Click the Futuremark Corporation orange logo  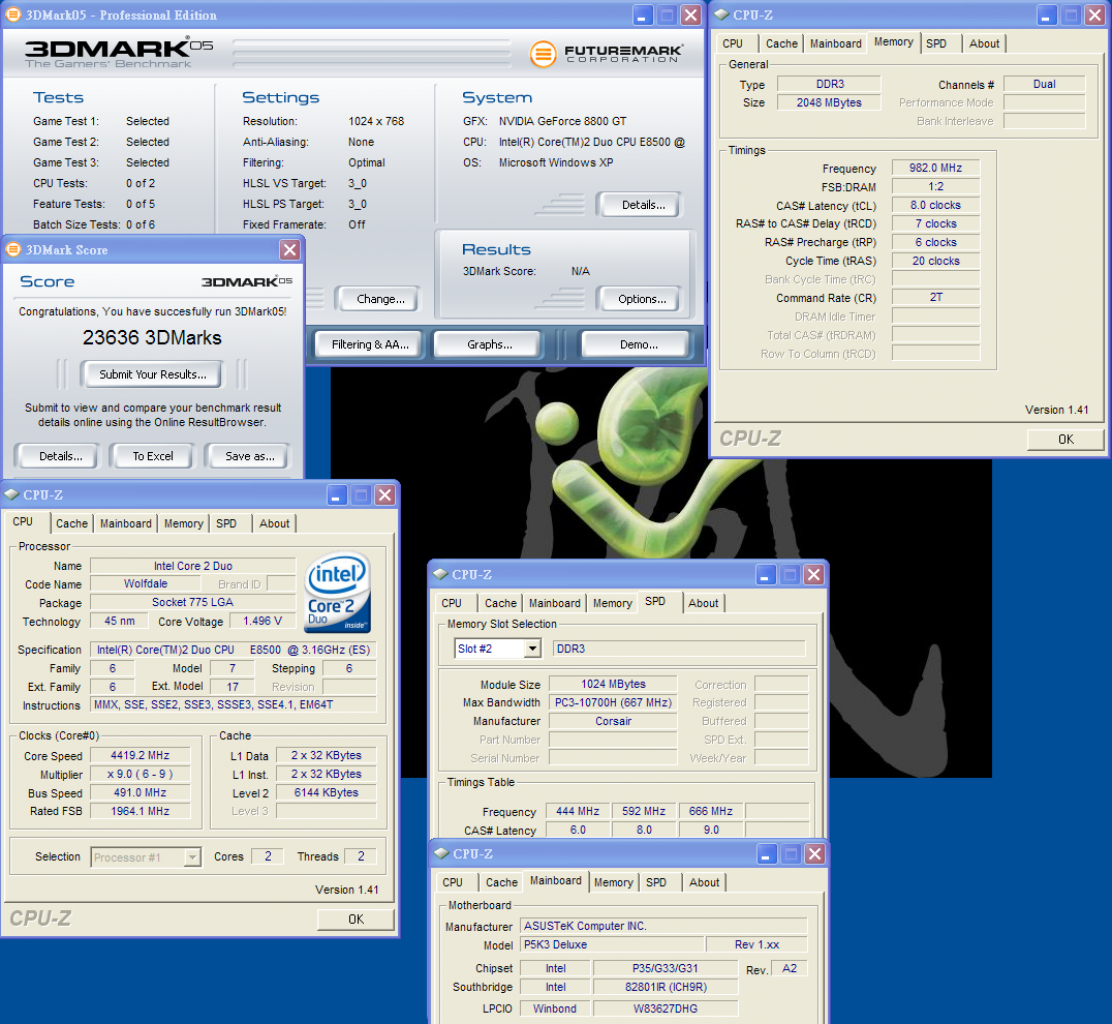[543, 54]
